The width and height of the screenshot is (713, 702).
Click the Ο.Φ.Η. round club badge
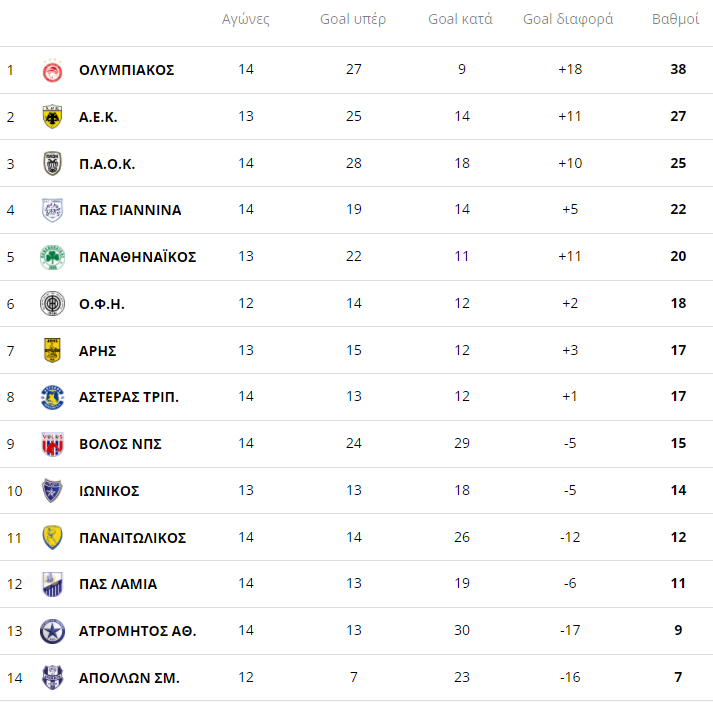click(x=52, y=303)
